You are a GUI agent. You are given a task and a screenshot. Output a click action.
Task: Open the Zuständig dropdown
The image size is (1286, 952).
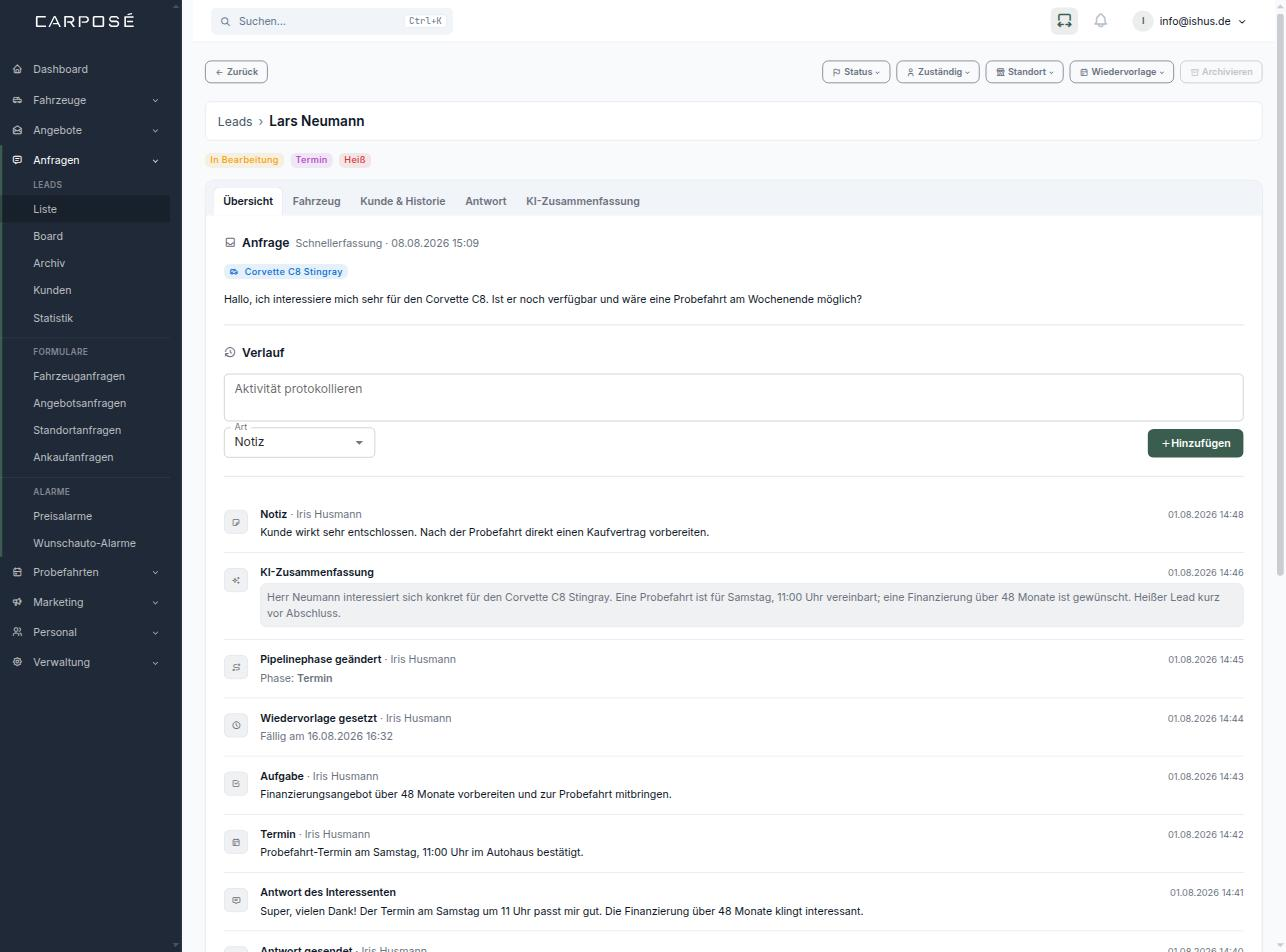(938, 72)
